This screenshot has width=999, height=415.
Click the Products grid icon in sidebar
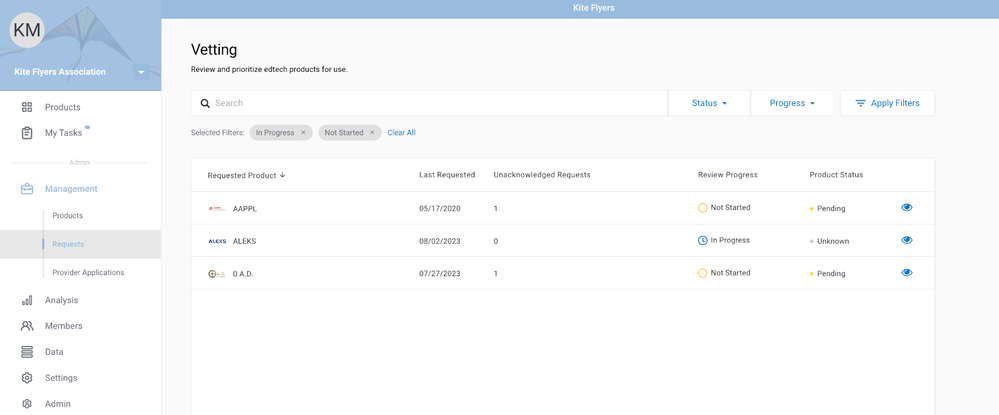pyautogui.click(x=27, y=107)
